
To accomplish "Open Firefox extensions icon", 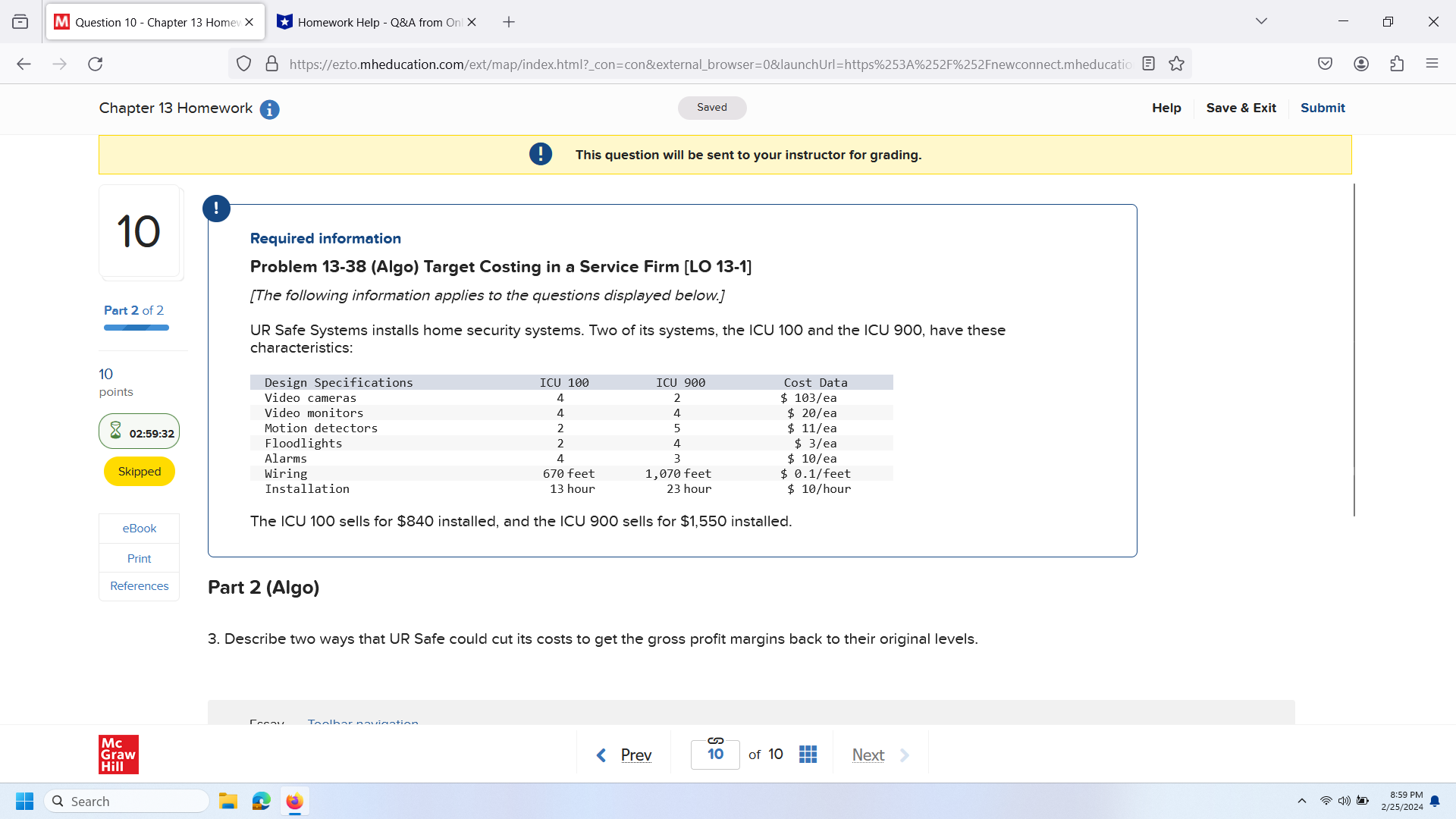I will [1397, 64].
